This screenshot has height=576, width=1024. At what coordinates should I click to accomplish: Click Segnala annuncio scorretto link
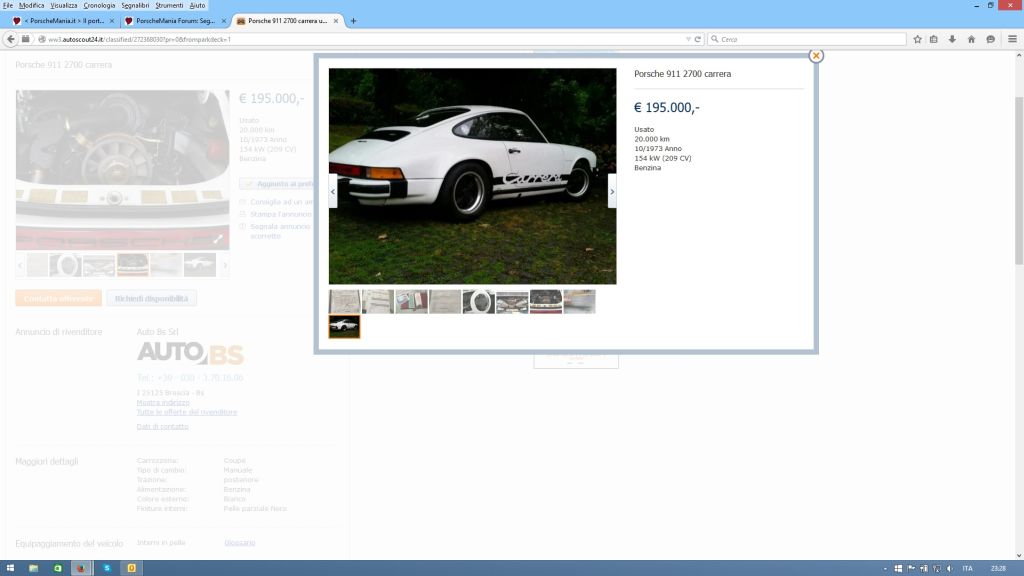click(280, 231)
